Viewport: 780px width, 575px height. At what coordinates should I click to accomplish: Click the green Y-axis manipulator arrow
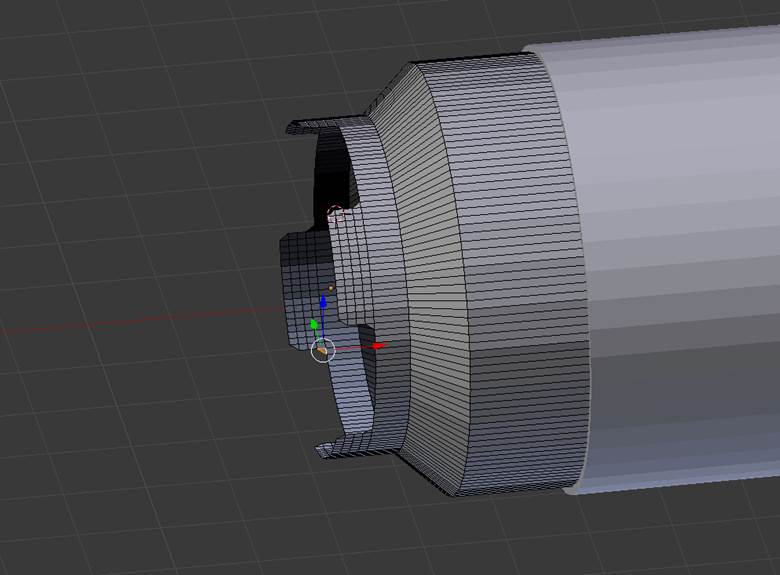point(314,324)
